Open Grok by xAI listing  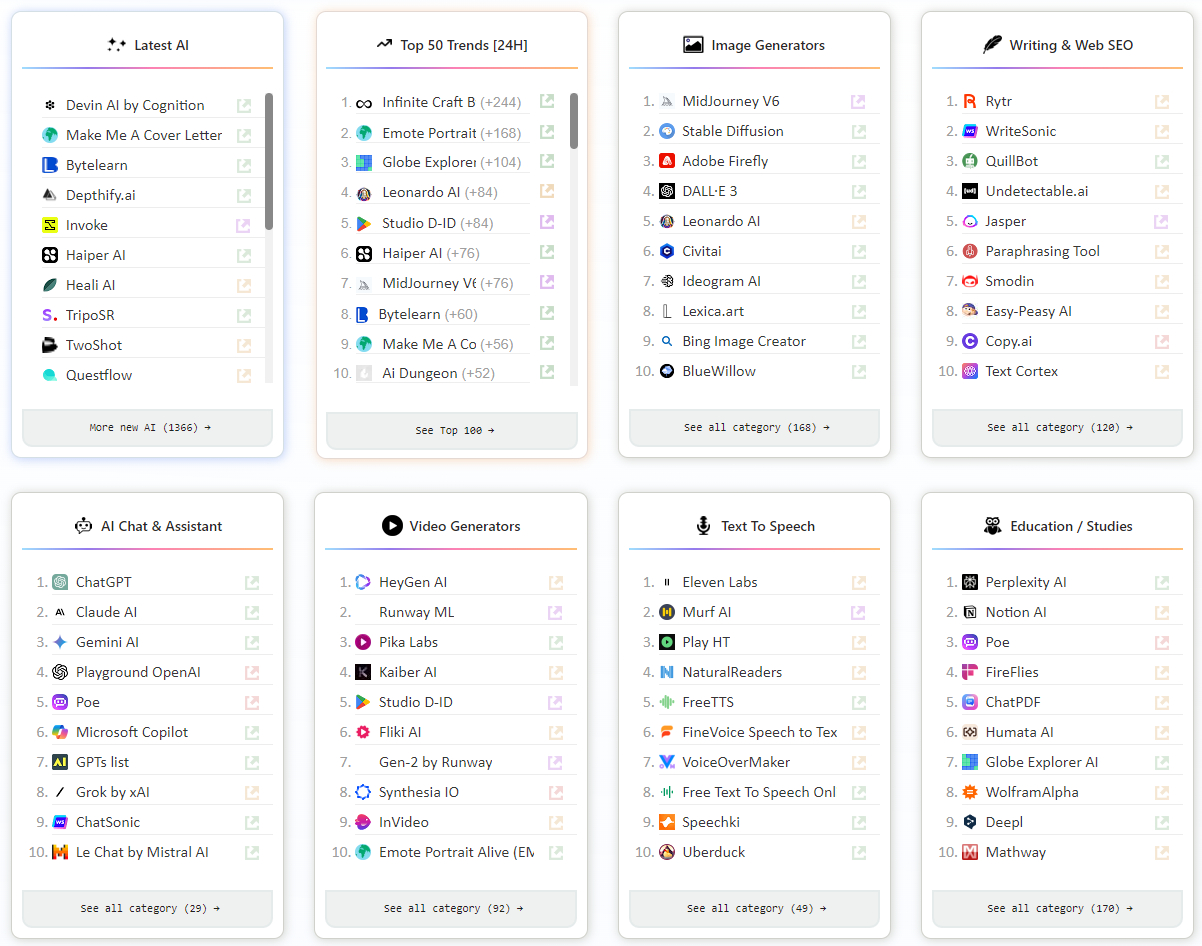pos(113,792)
